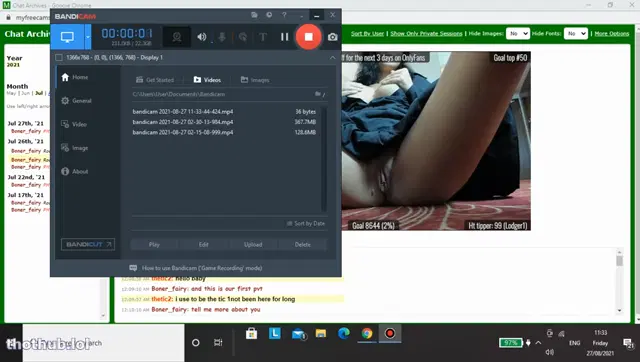
Task: Expand hidden tray icons chevron
Action: click(x=538, y=343)
